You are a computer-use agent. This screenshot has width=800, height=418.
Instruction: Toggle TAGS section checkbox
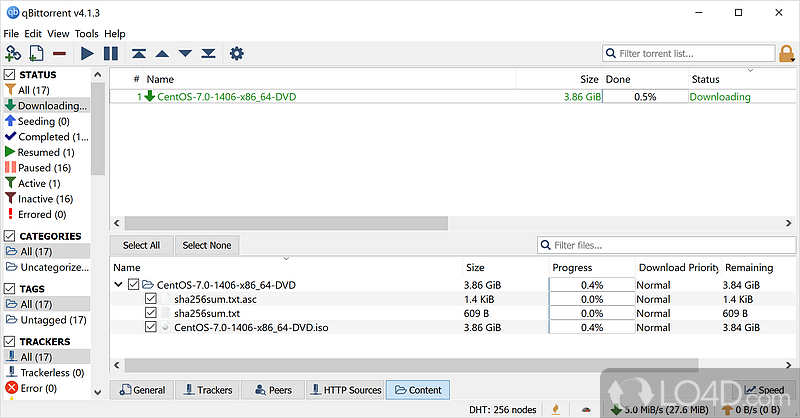[x=10, y=288]
